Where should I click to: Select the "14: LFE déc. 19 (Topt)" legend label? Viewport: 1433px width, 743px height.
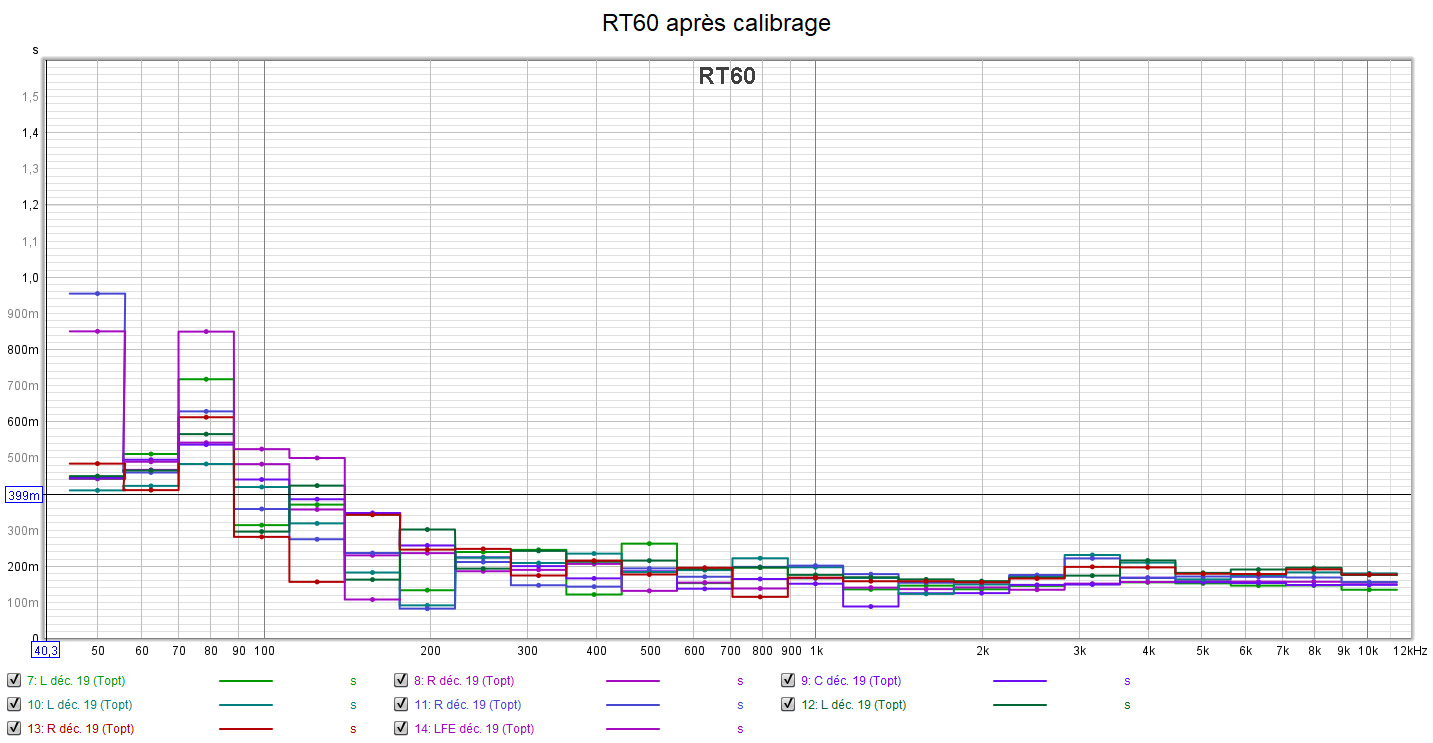click(473, 729)
